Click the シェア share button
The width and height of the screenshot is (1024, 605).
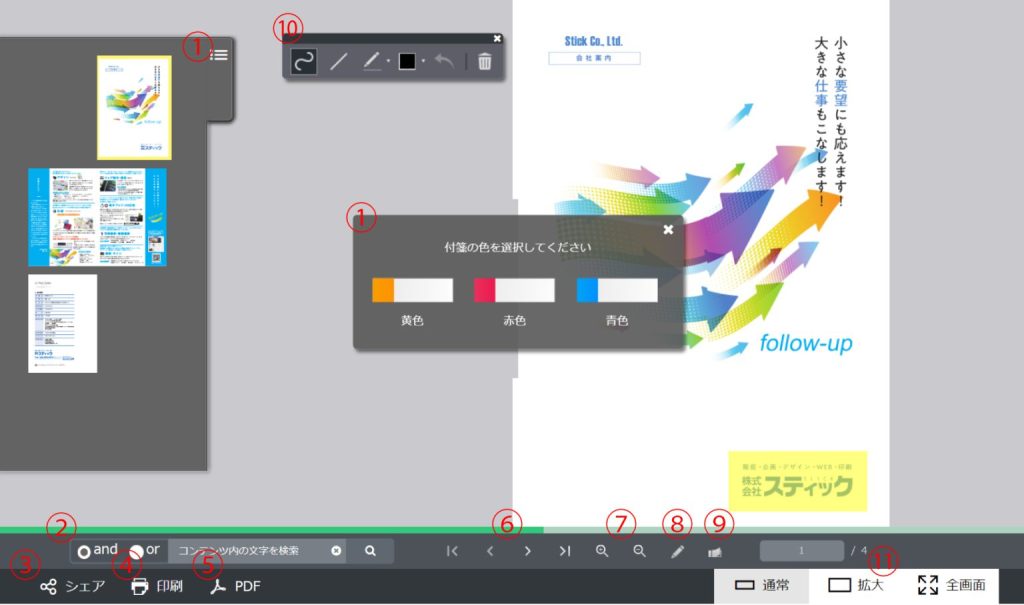tap(72, 587)
